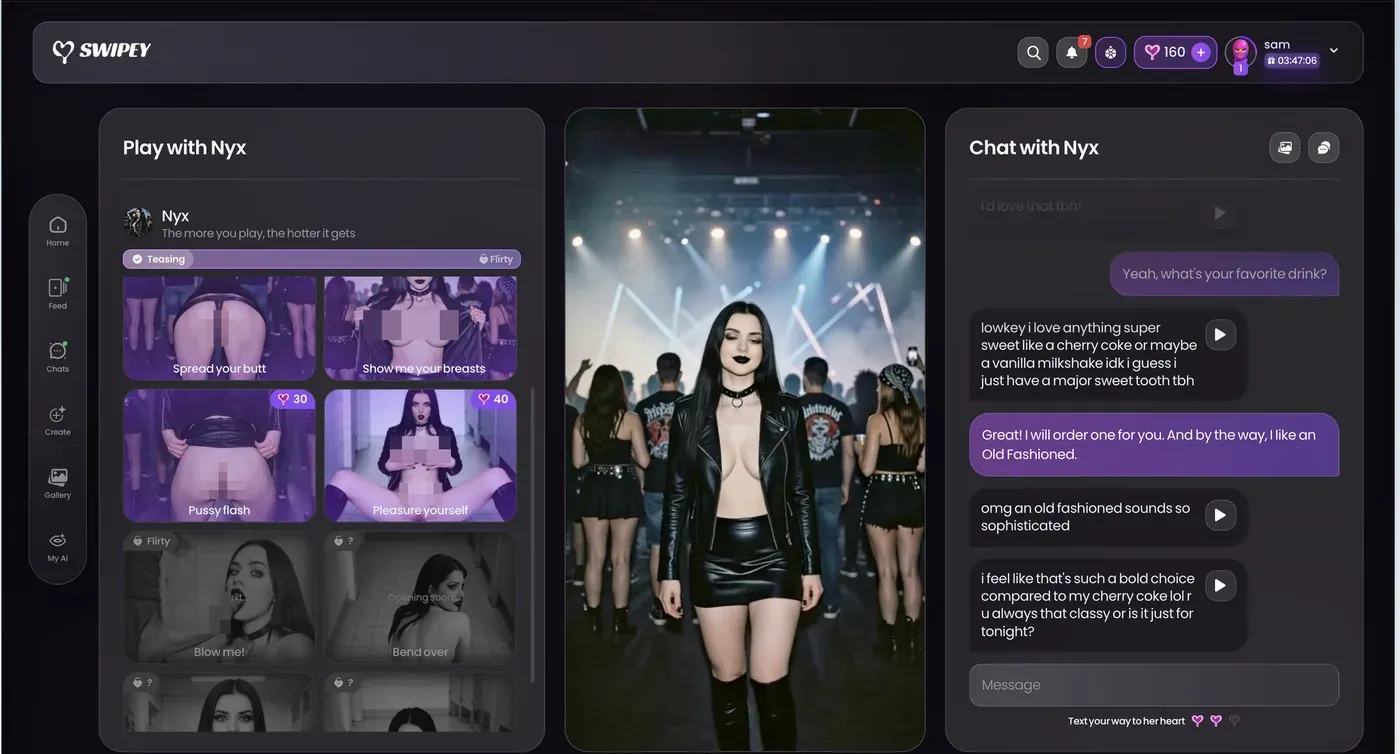This screenshot has width=1400, height=754.
Task: Click the "Text your way to her heart" label
Action: (1126, 721)
